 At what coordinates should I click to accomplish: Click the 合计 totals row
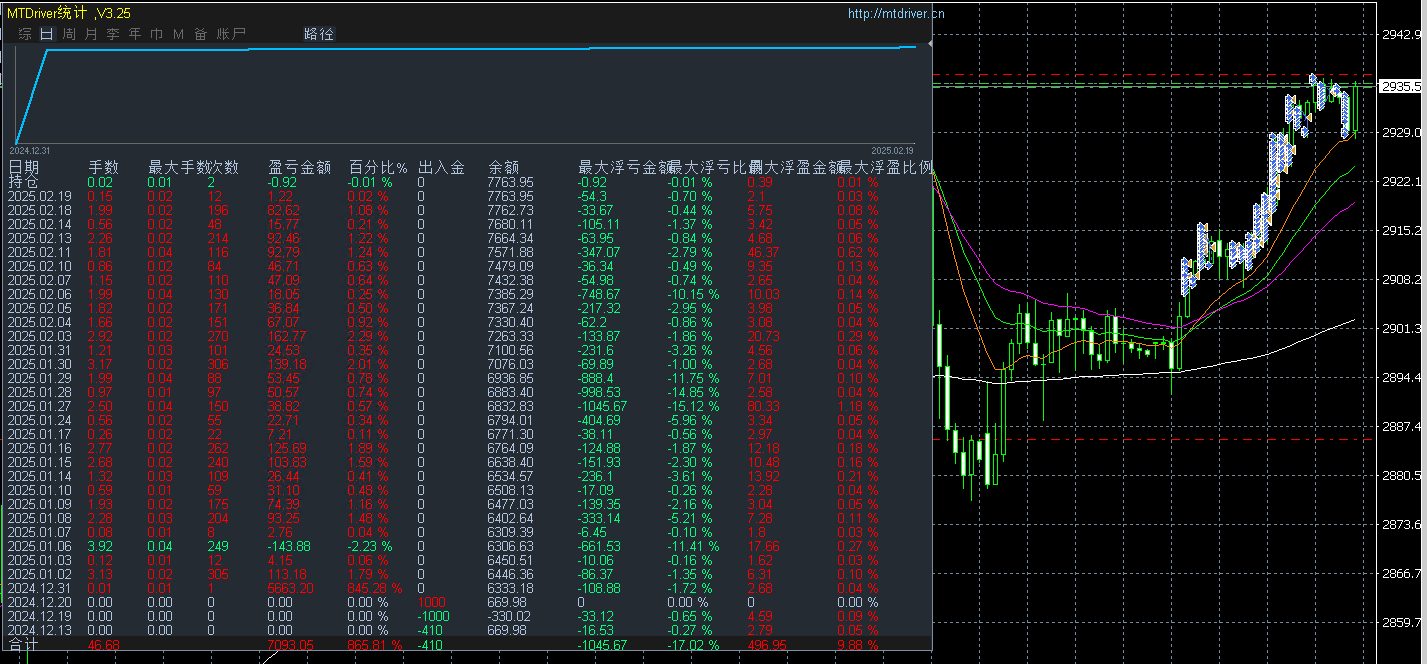click(x=24, y=645)
